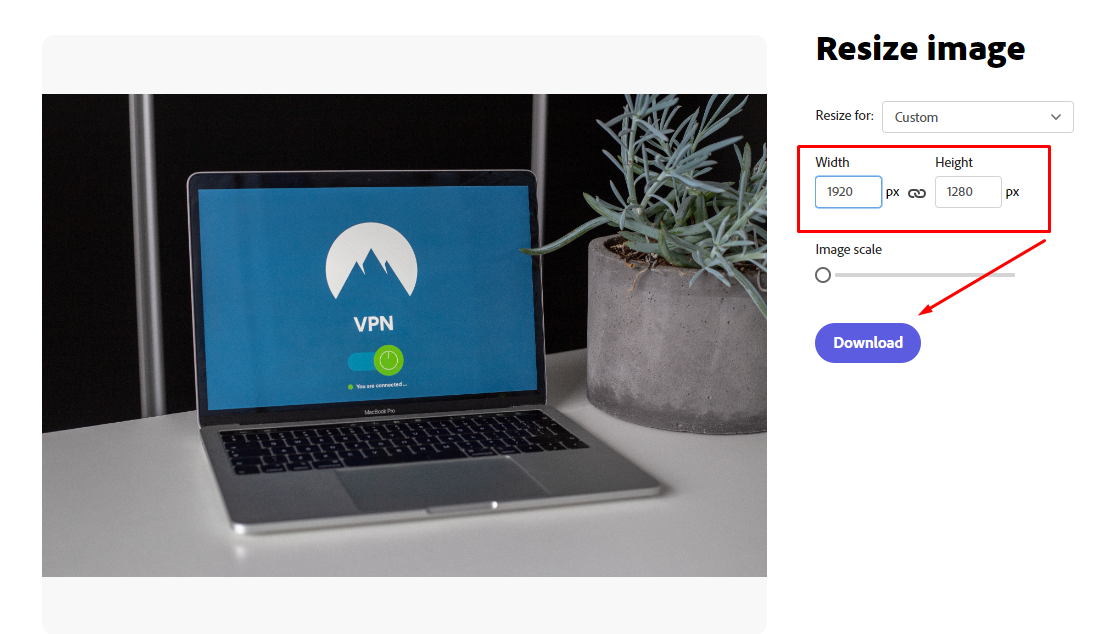The image size is (1115, 634).
Task: Click the laptop trackpad in the photo
Action: [x=442, y=482]
